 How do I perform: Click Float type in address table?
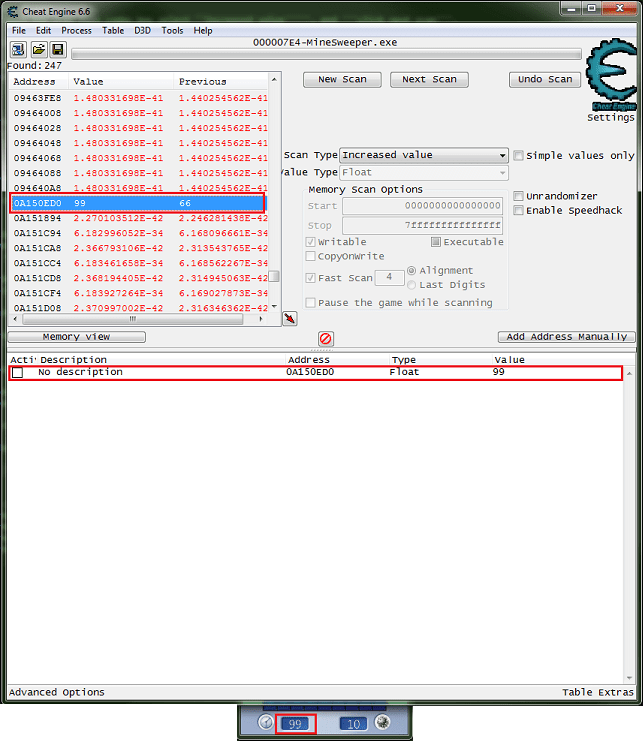coord(404,372)
